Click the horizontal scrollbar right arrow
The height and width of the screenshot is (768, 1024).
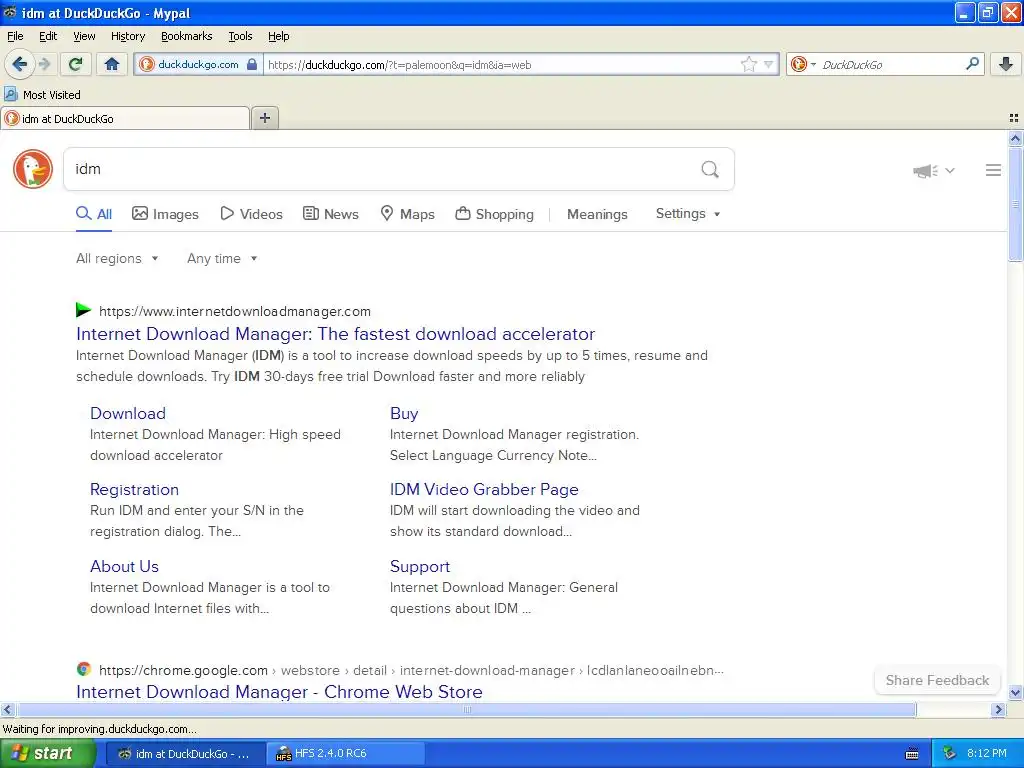[x=998, y=709]
